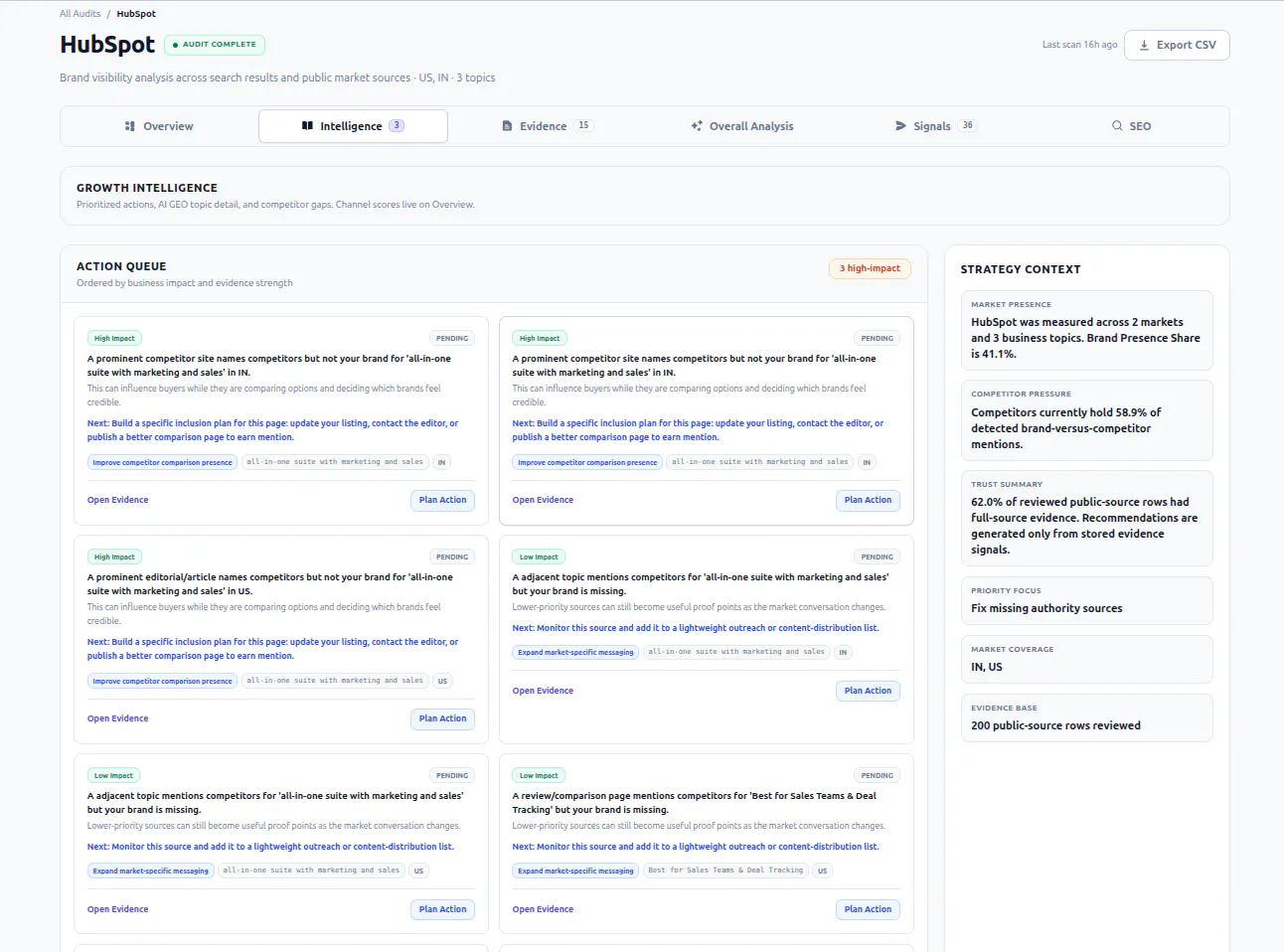Open Evidence for 'Best for Sales Teams' card
The height and width of the screenshot is (952, 1284).
(543, 909)
